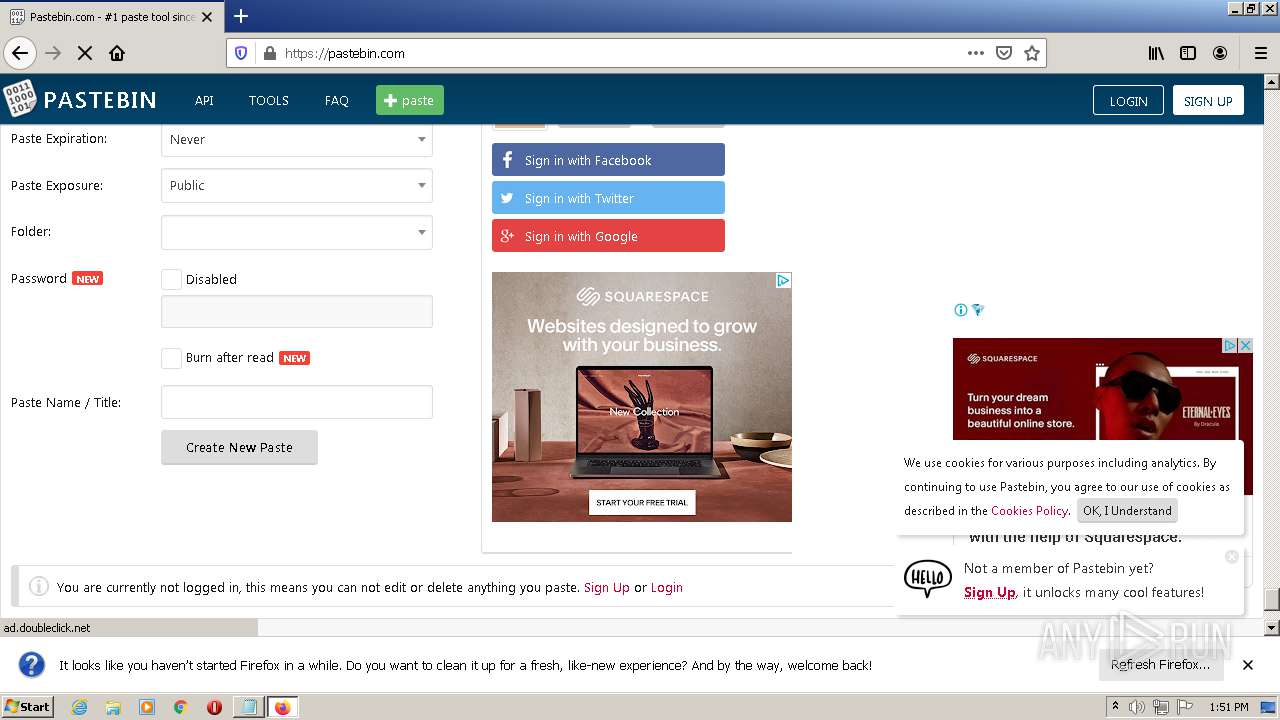Viewport: 1280px width, 720px height.
Task: Launch Chrome from the taskbar
Action: [181, 707]
